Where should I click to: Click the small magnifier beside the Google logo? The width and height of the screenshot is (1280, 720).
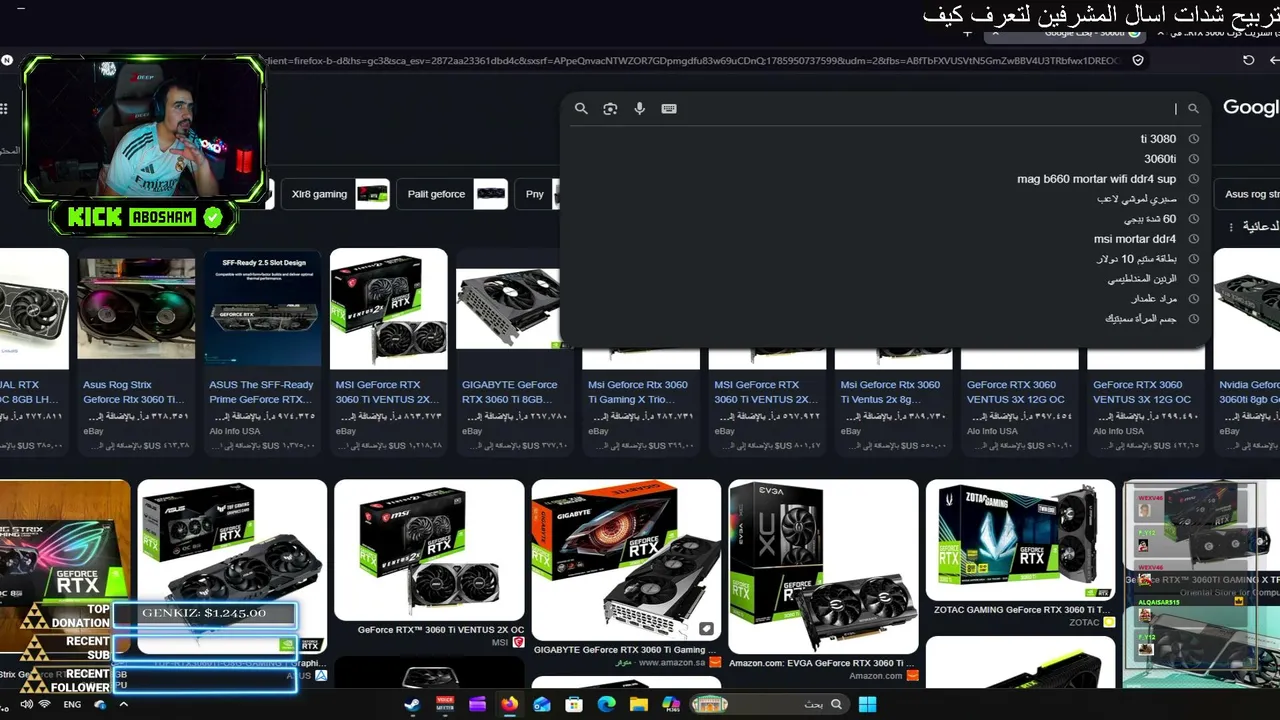pyautogui.click(x=1193, y=109)
